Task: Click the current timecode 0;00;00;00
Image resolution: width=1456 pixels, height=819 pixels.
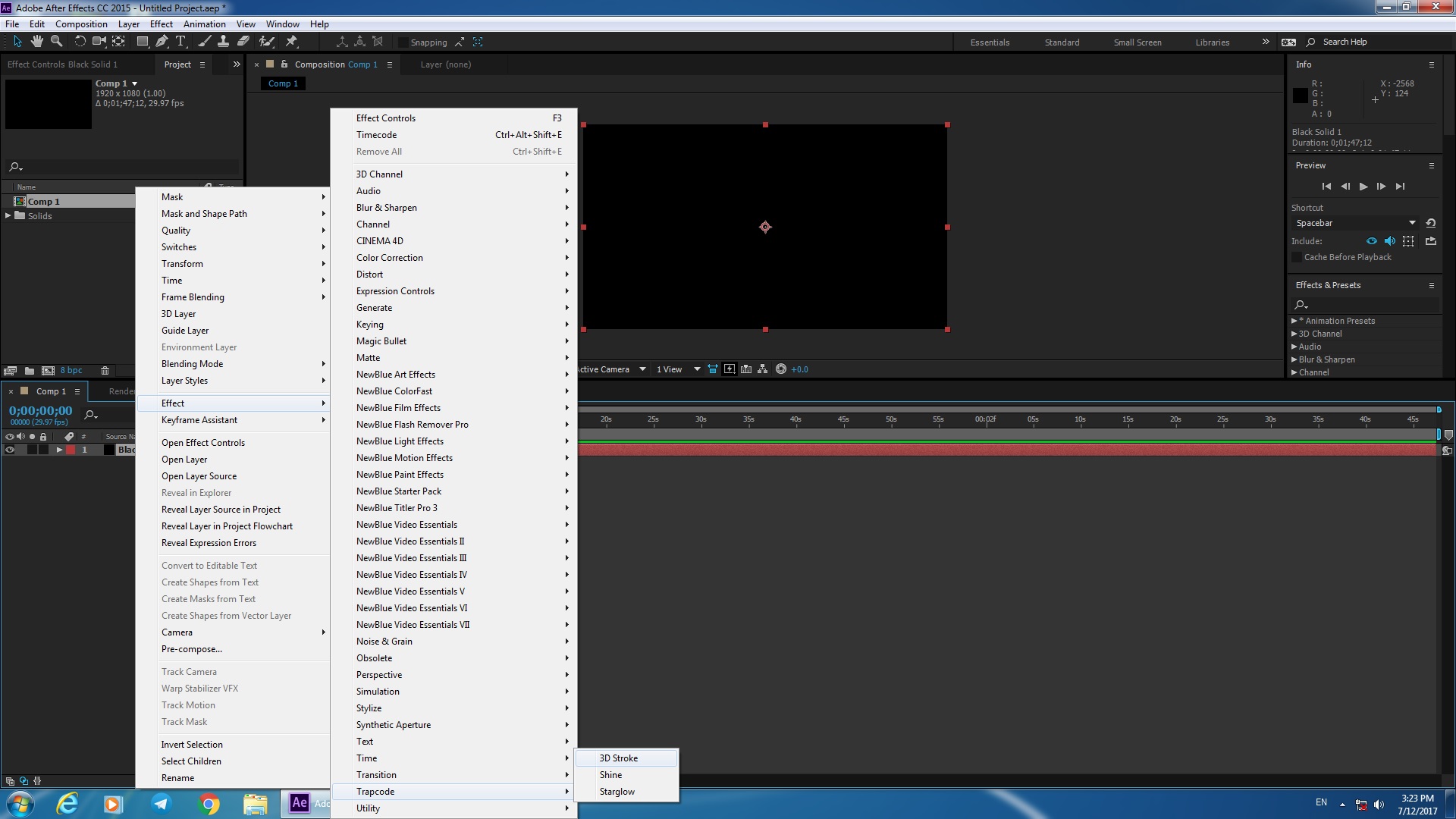Action: (x=41, y=410)
